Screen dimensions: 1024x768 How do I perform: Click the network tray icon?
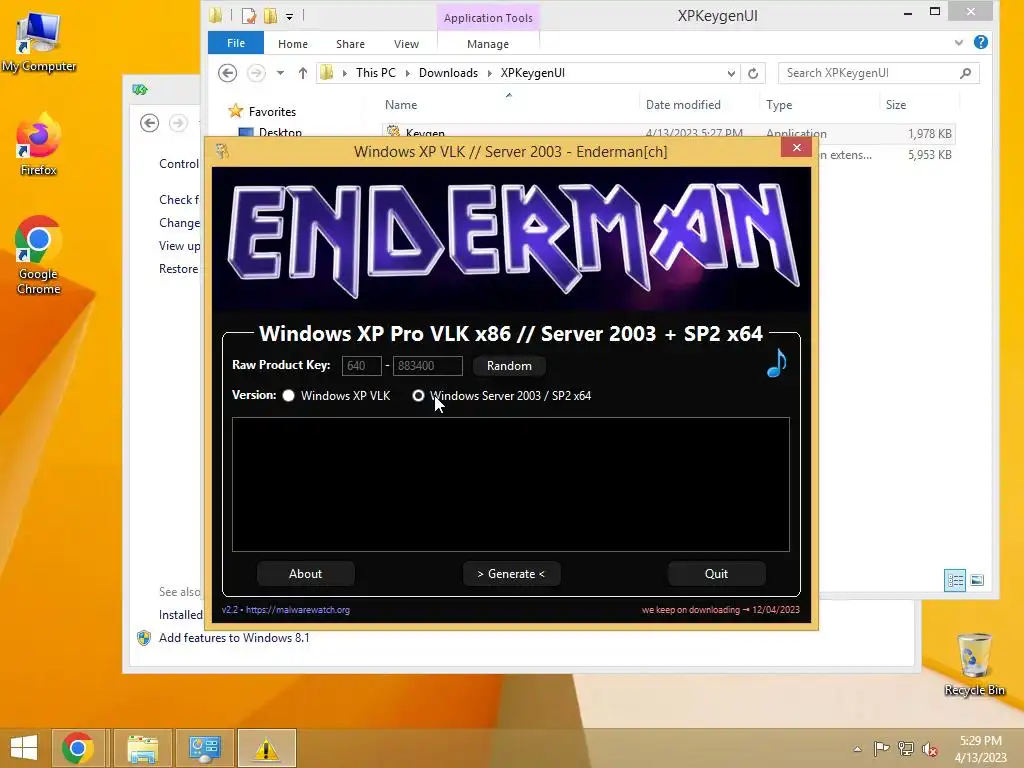point(906,748)
